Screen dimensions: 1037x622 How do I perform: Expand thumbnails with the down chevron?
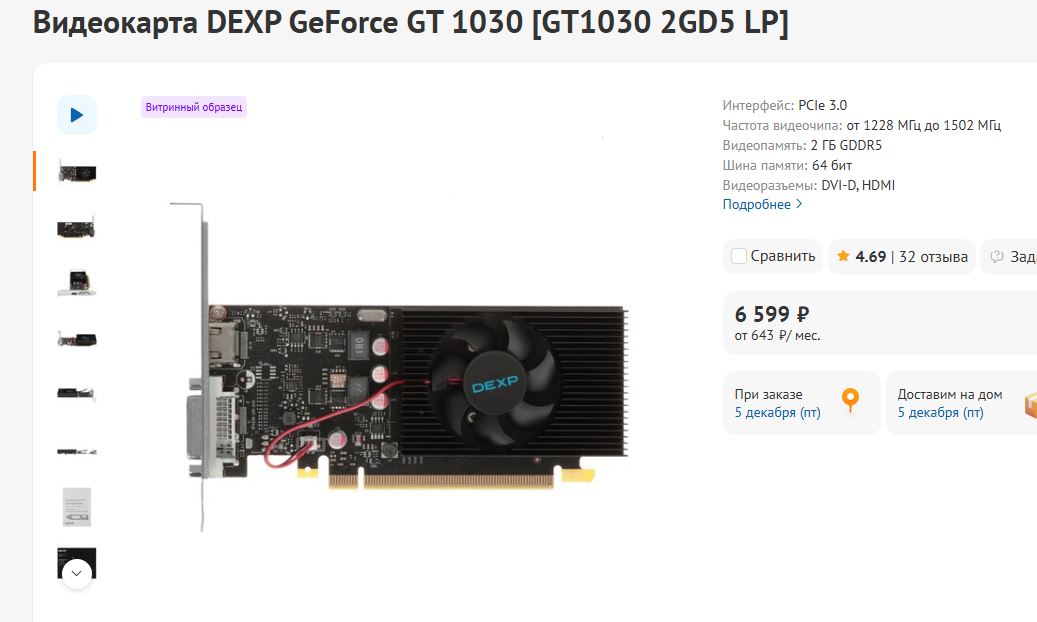pos(77,573)
